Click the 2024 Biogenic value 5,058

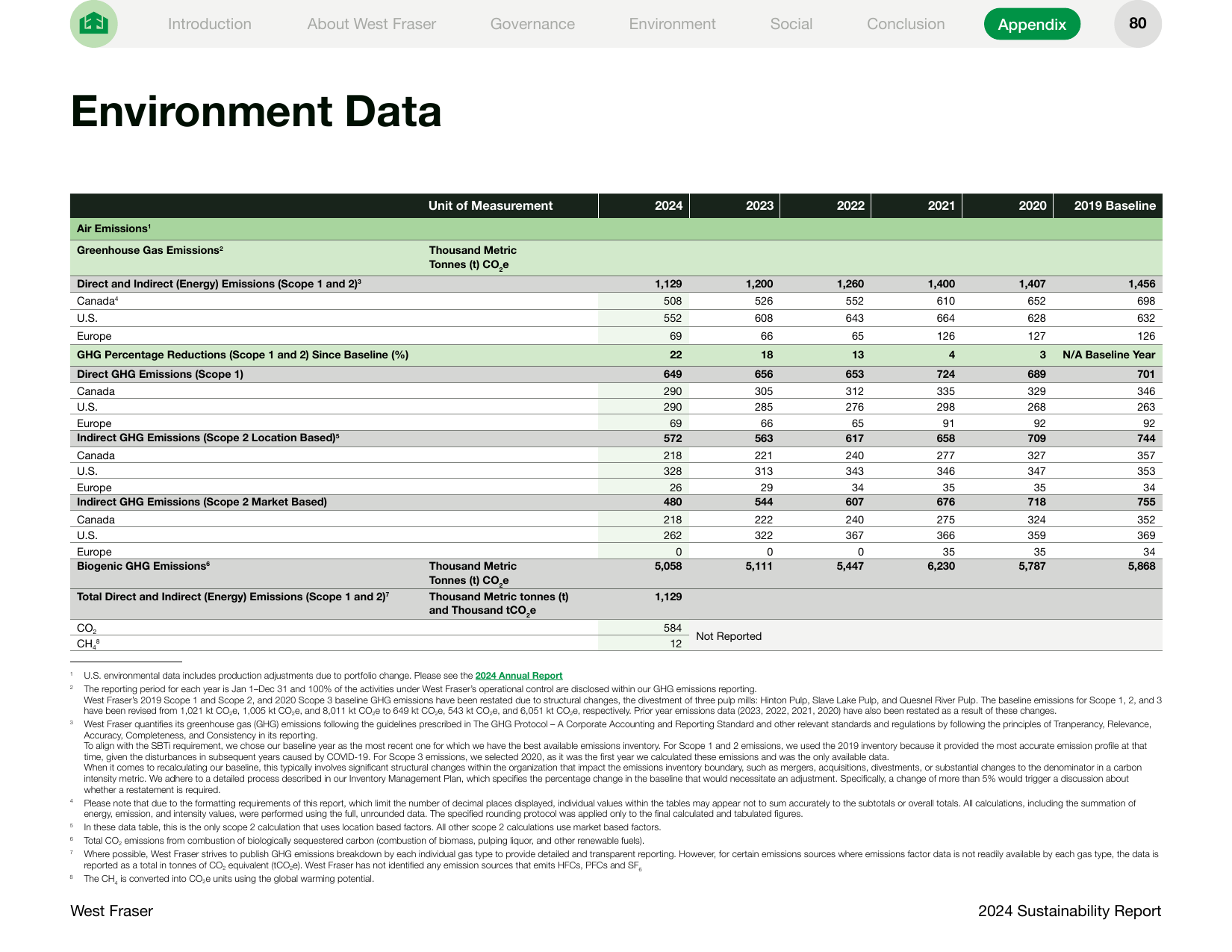pyautogui.click(x=668, y=566)
